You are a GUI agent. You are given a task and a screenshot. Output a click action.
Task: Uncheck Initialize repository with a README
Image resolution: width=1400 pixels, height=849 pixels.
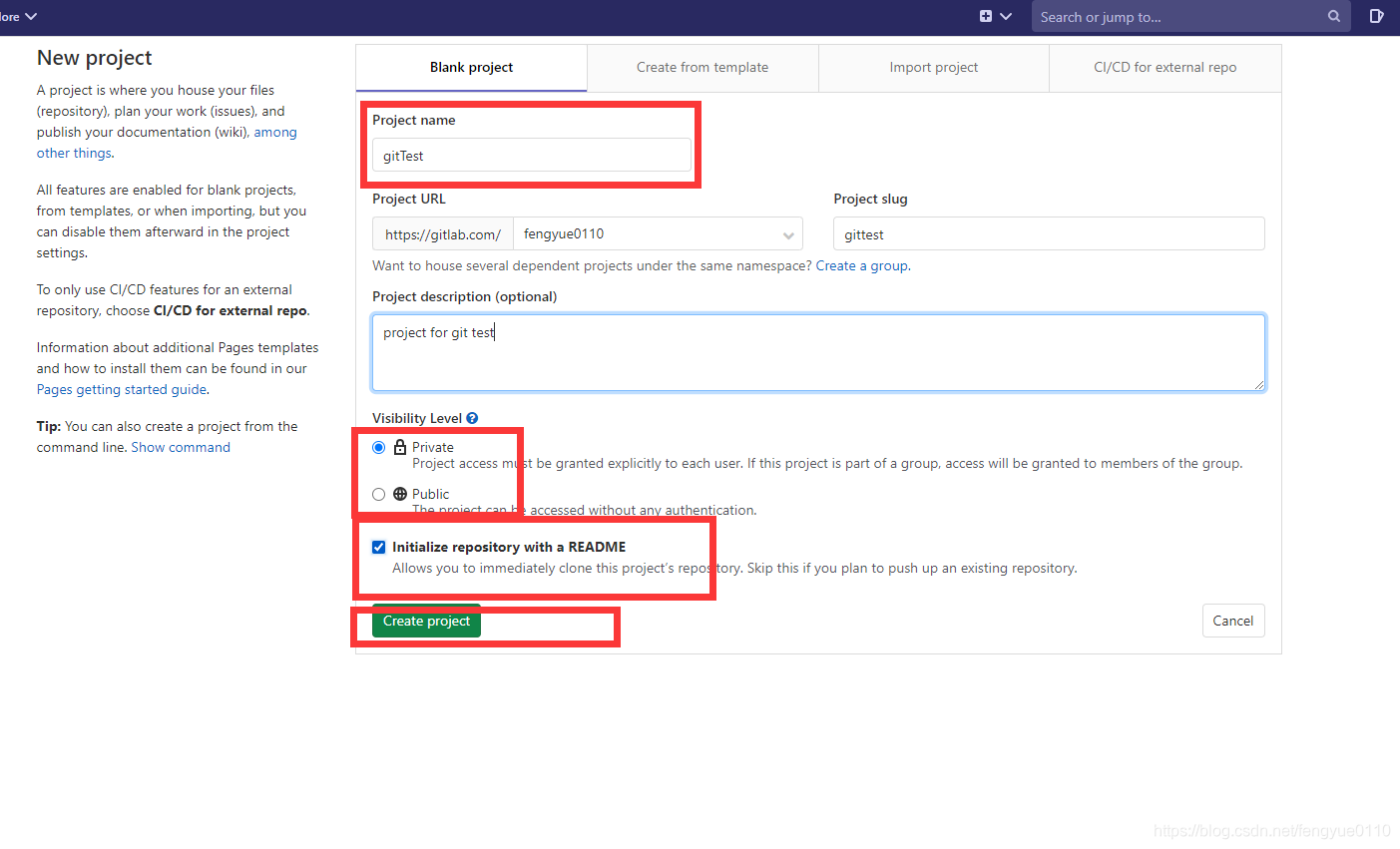tap(378, 547)
